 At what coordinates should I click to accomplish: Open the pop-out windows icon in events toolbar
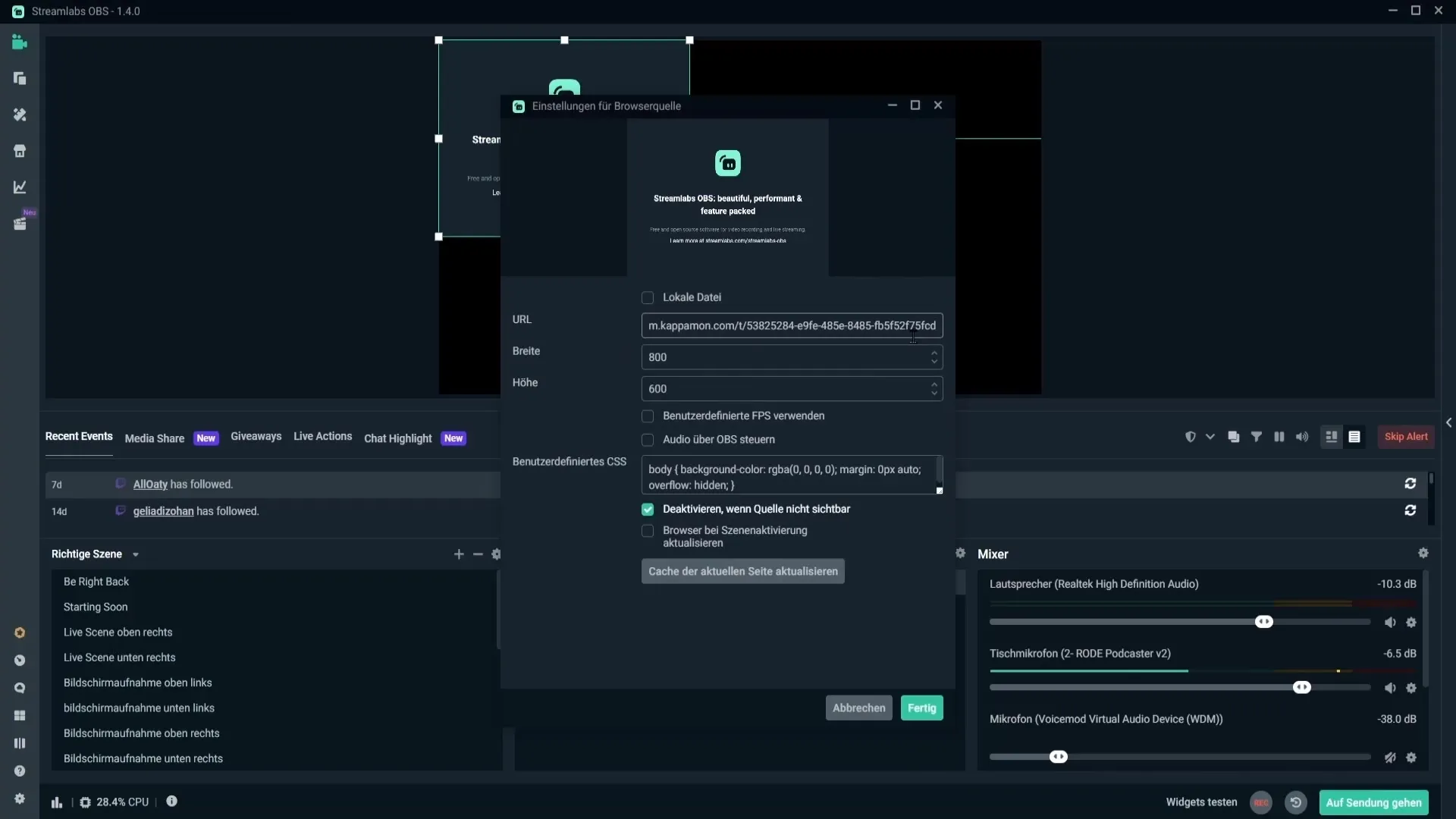coord(1234,437)
